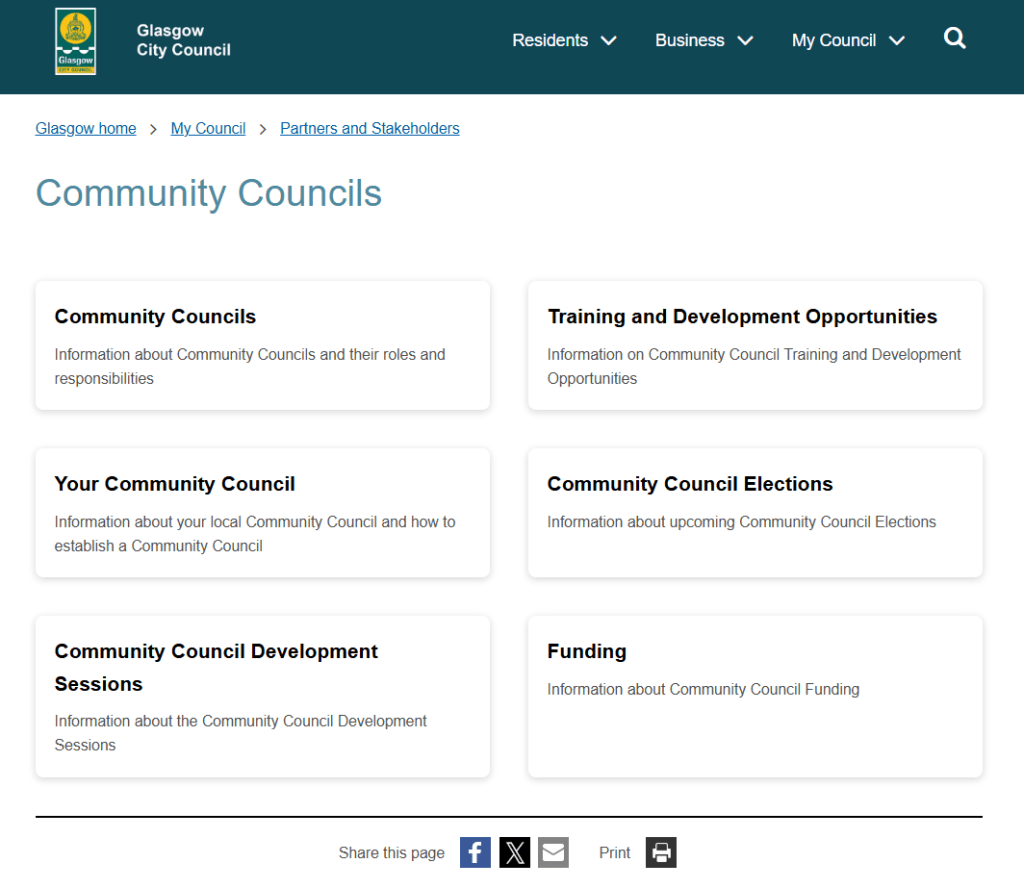Expand the Residents dropdown menu
This screenshot has height=889, width=1024.
(564, 40)
